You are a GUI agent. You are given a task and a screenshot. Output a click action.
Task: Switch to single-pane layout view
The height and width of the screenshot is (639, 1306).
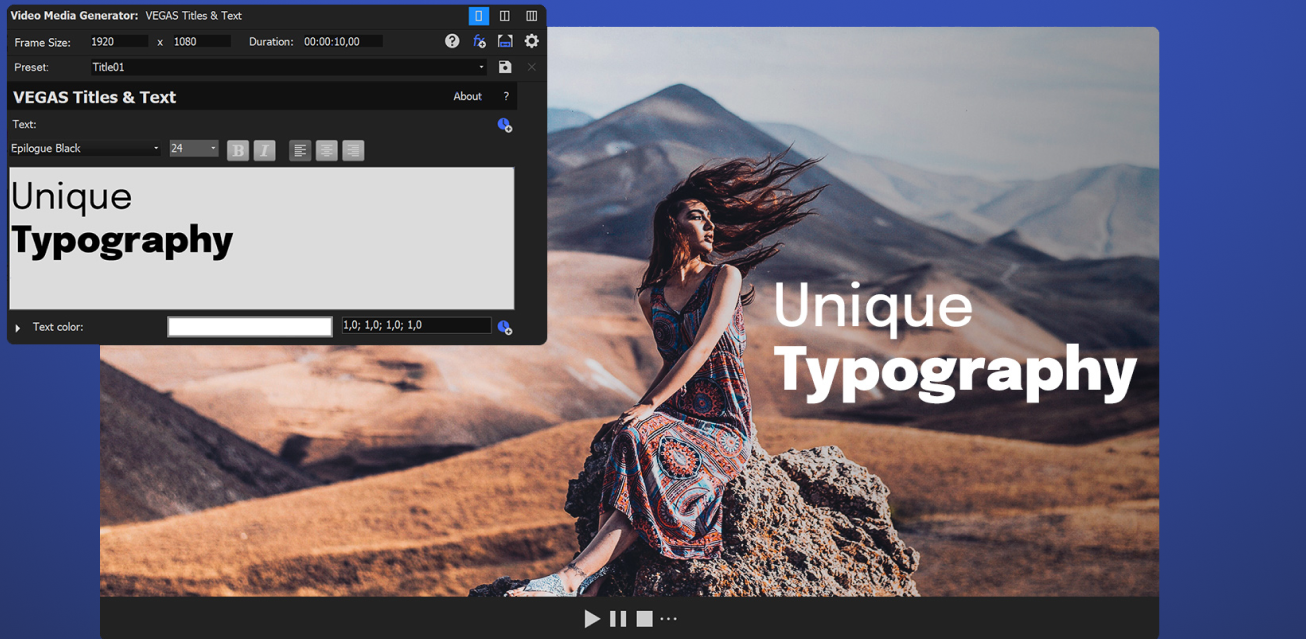tap(478, 16)
